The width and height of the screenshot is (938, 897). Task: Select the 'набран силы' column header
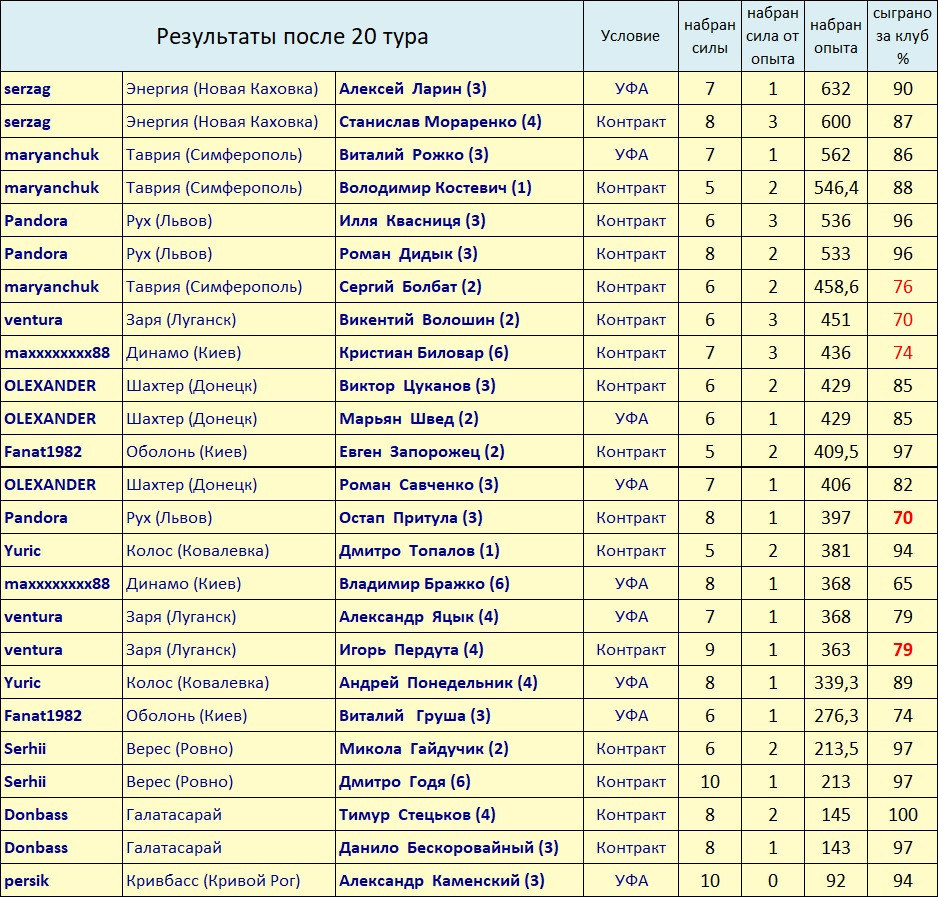coord(709,37)
